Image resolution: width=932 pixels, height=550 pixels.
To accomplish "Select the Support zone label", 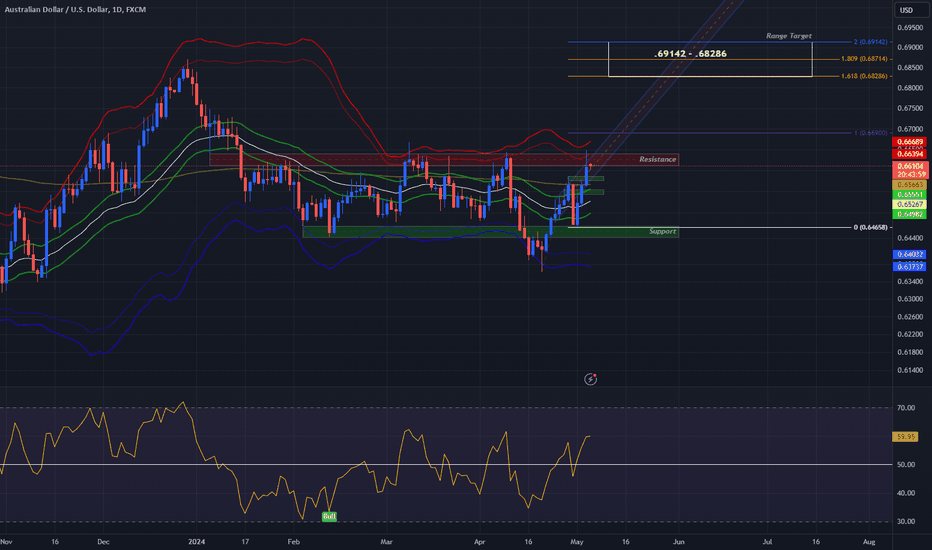I will [x=662, y=231].
